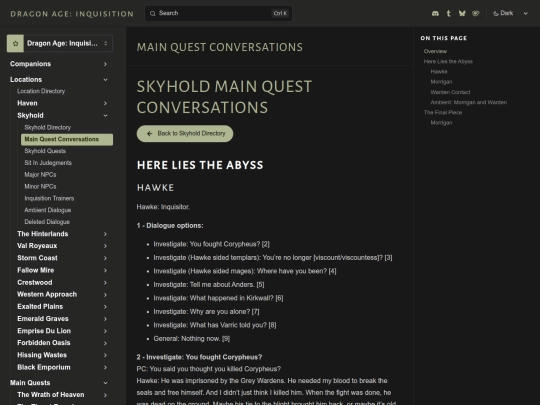The image size is (540, 405).
Task: Expand the Fallow Mire chevron
Action: point(105,270)
